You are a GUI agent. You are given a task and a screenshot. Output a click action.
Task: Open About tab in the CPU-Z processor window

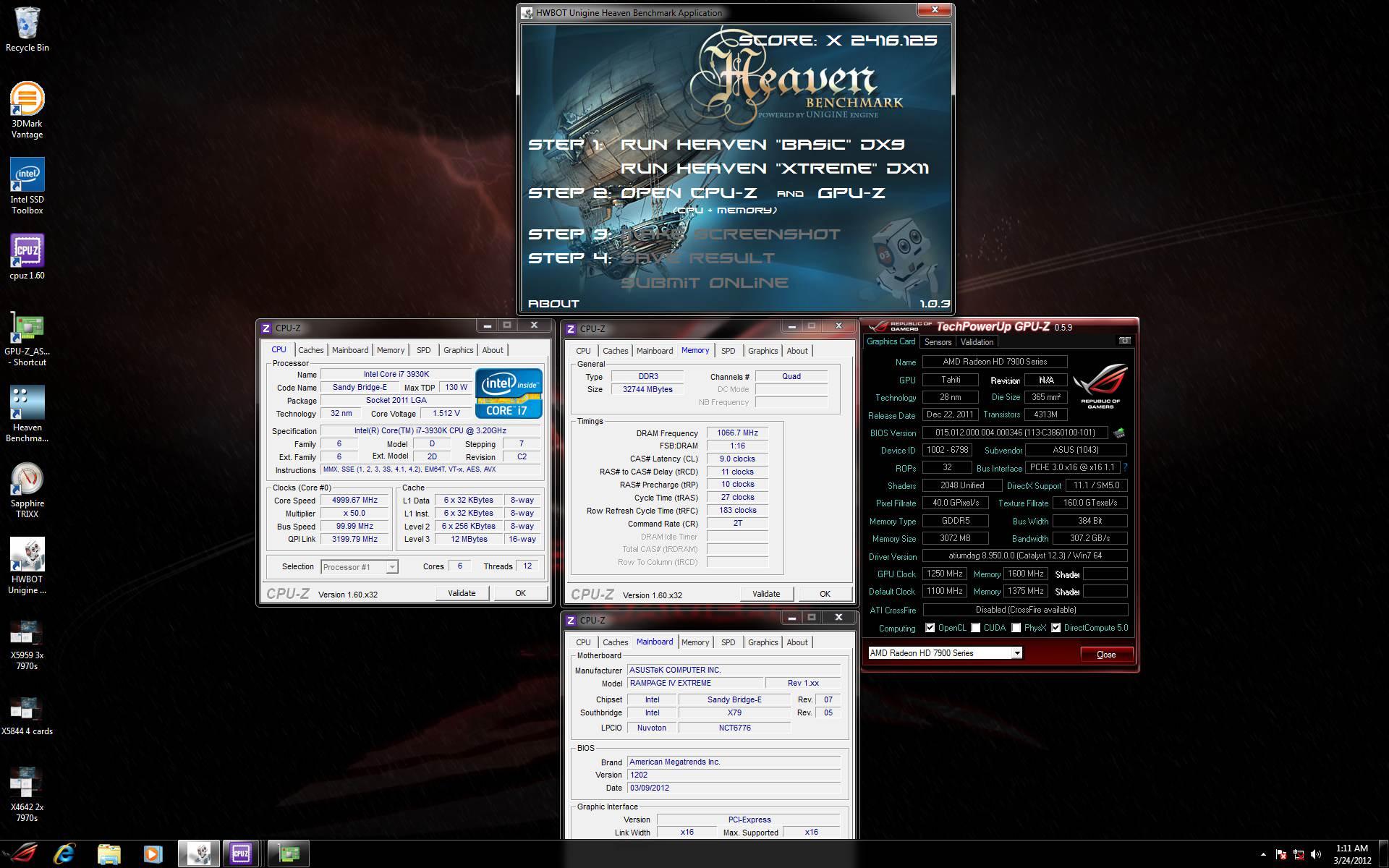click(493, 350)
